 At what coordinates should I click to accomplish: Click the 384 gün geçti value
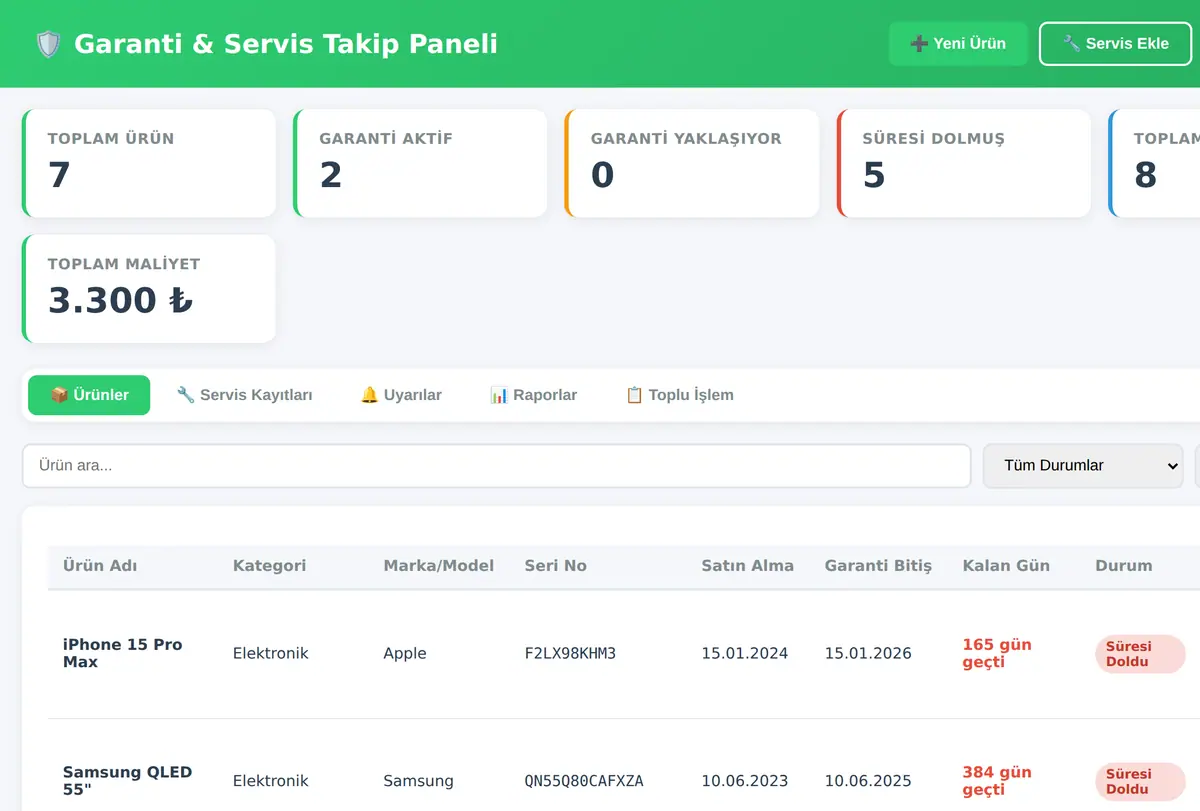pos(997,781)
